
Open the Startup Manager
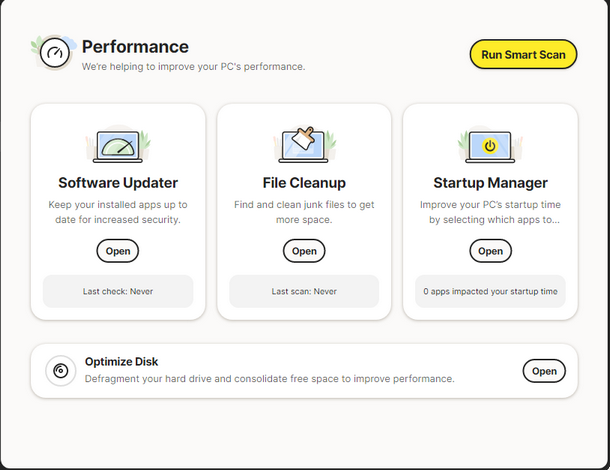(490, 251)
